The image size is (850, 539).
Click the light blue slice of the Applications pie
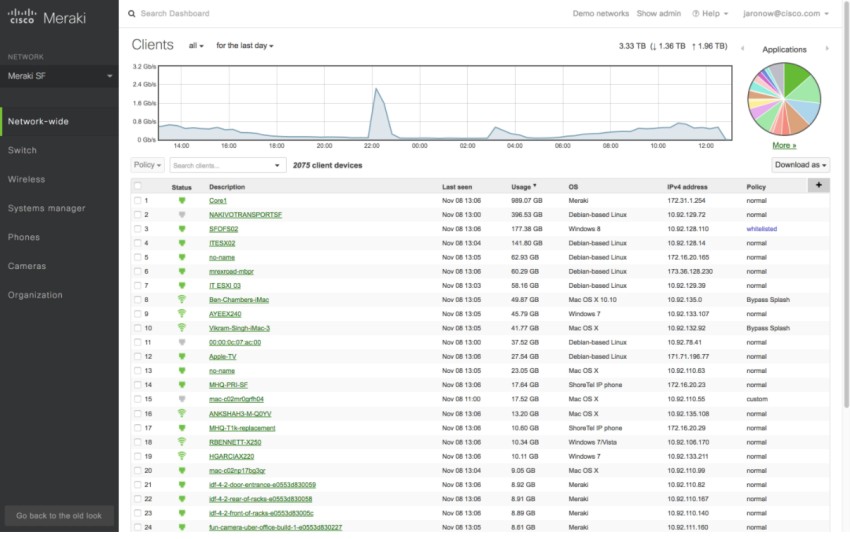pos(806,112)
